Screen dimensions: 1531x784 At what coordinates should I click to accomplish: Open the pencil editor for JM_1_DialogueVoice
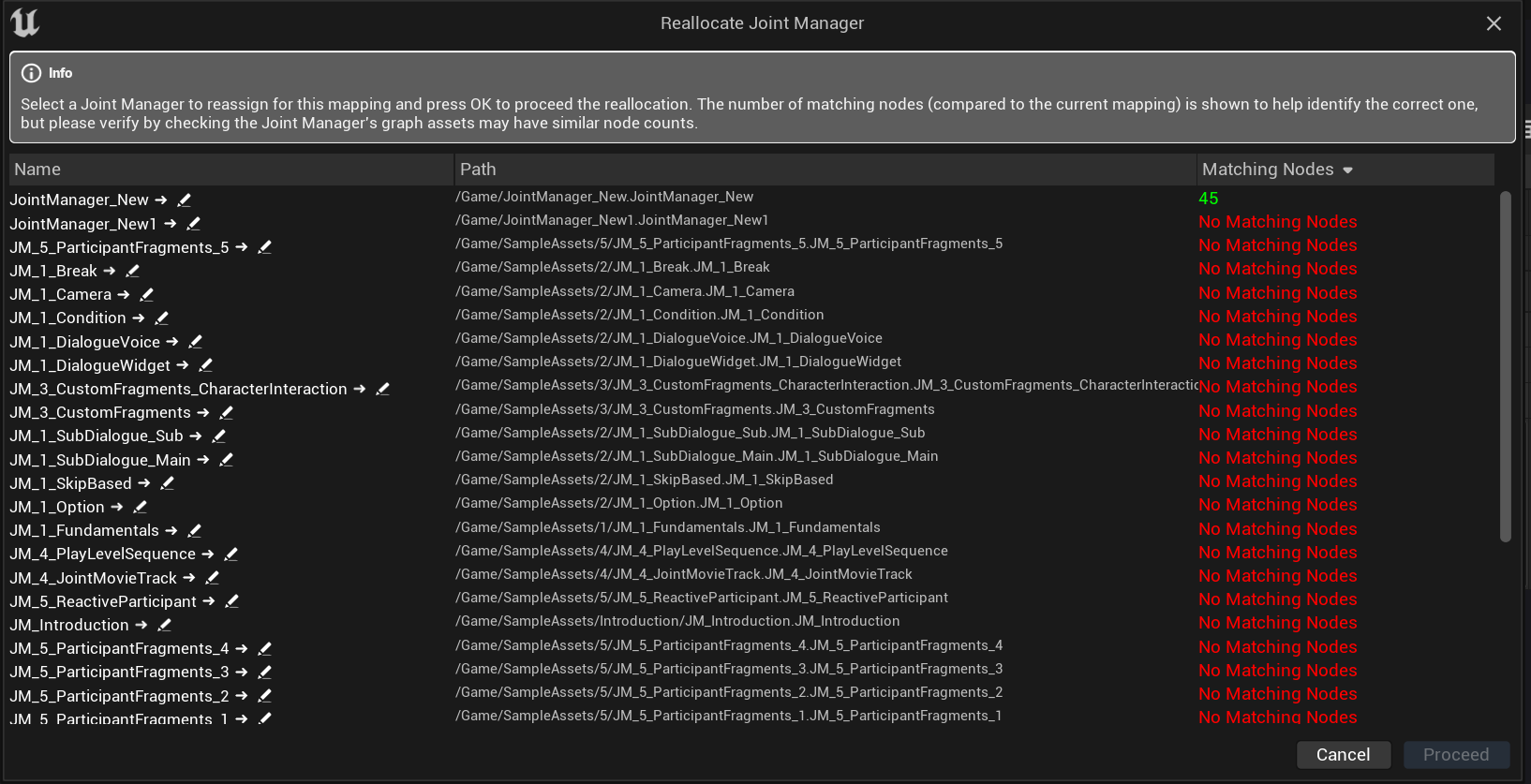click(196, 342)
